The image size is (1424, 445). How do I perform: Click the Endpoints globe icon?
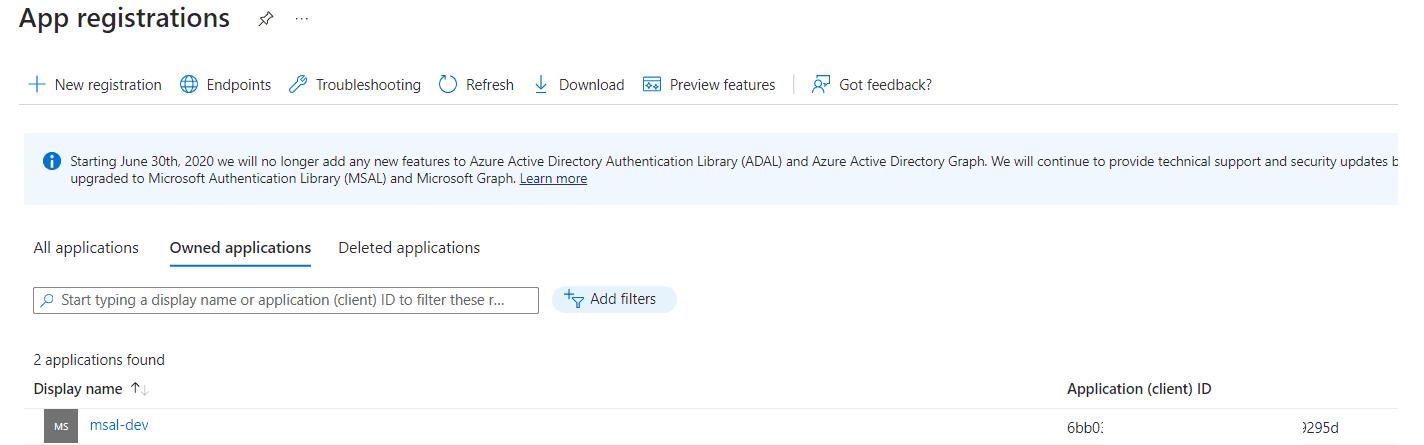(189, 85)
